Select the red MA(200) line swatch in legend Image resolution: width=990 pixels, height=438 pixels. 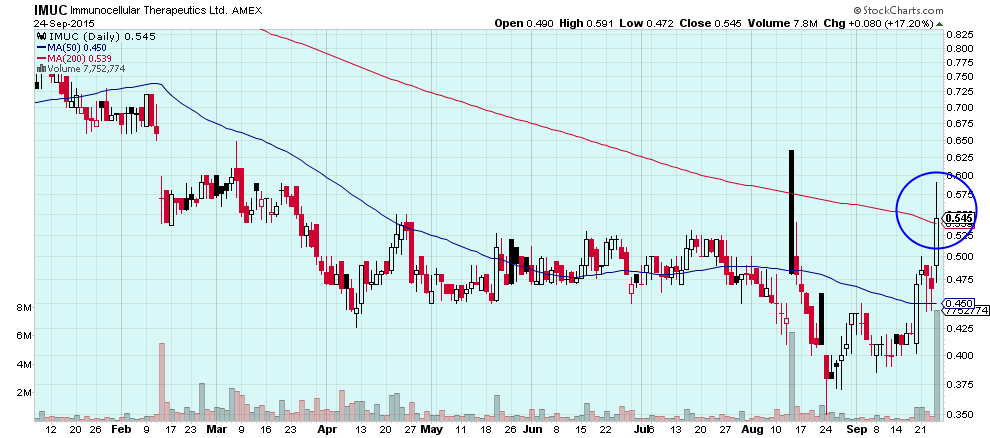pos(41,57)
